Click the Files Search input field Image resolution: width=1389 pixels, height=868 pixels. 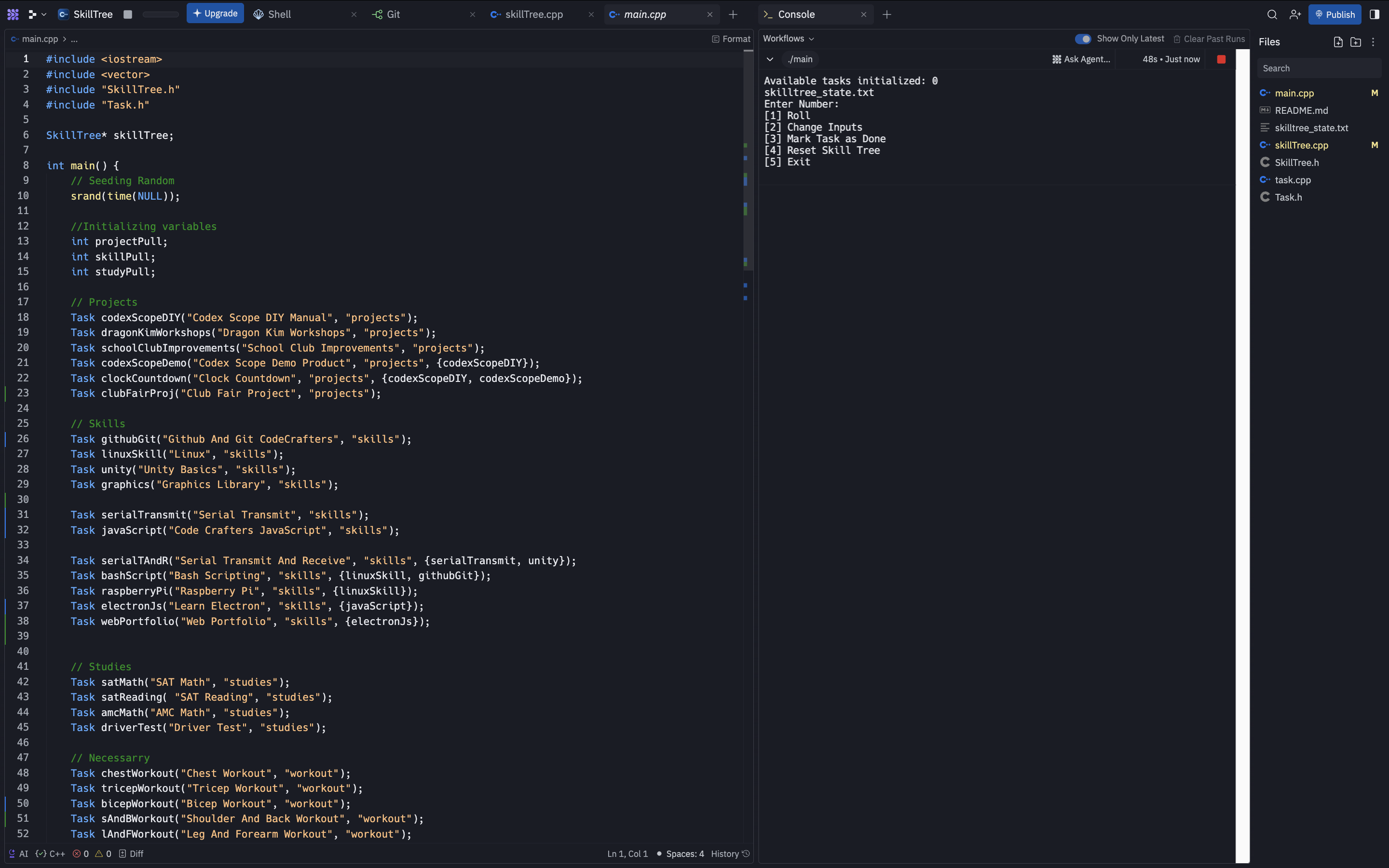1319,68
